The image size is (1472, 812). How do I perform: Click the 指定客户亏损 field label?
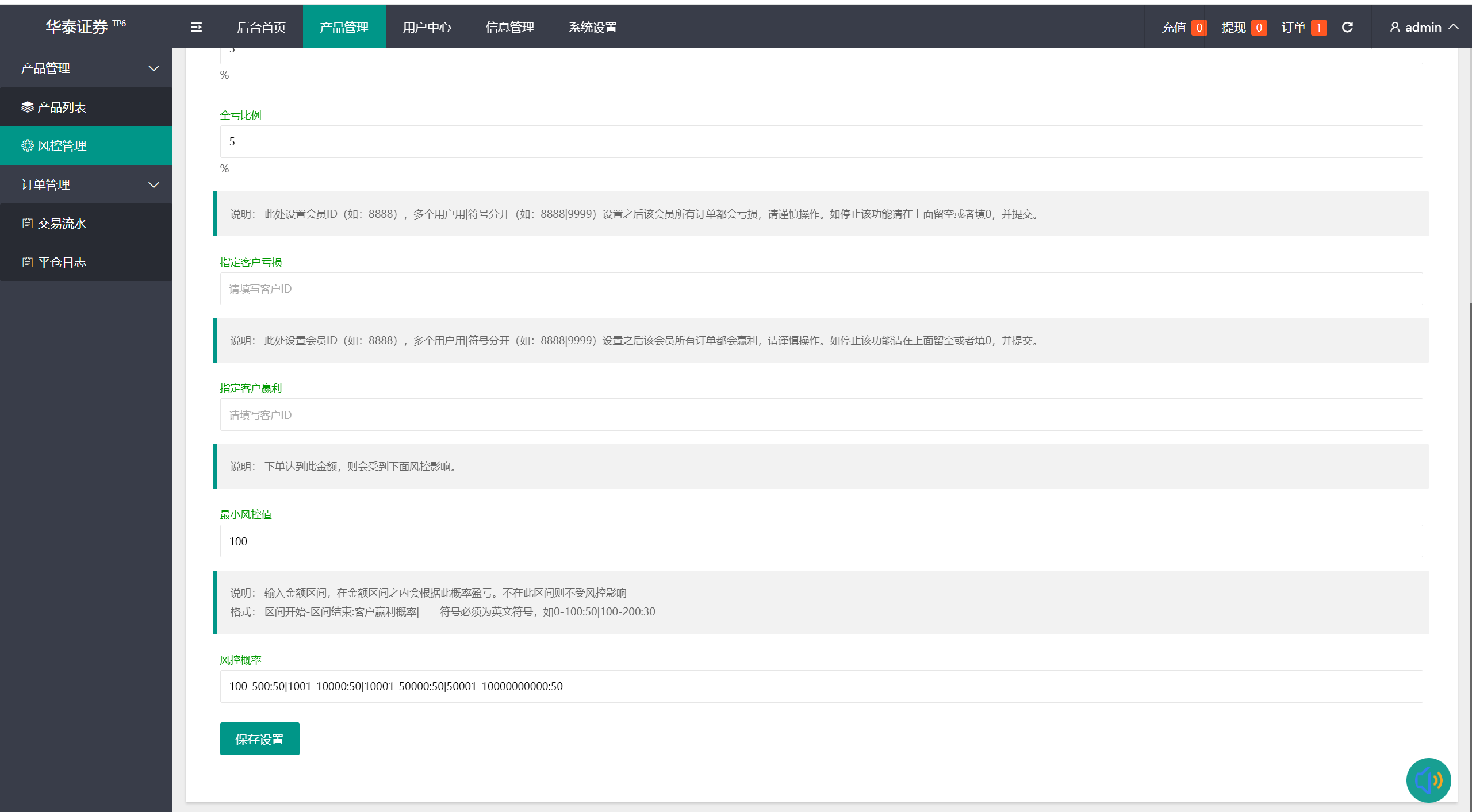coord(251,262)
